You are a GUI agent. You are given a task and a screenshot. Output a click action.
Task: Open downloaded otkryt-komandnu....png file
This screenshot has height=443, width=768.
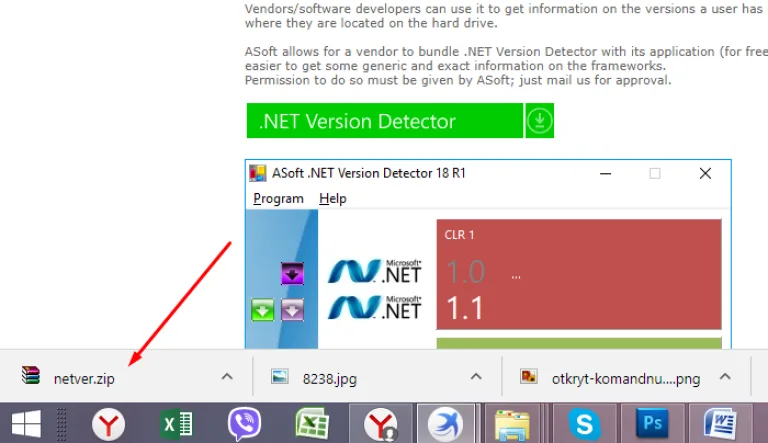626,379
